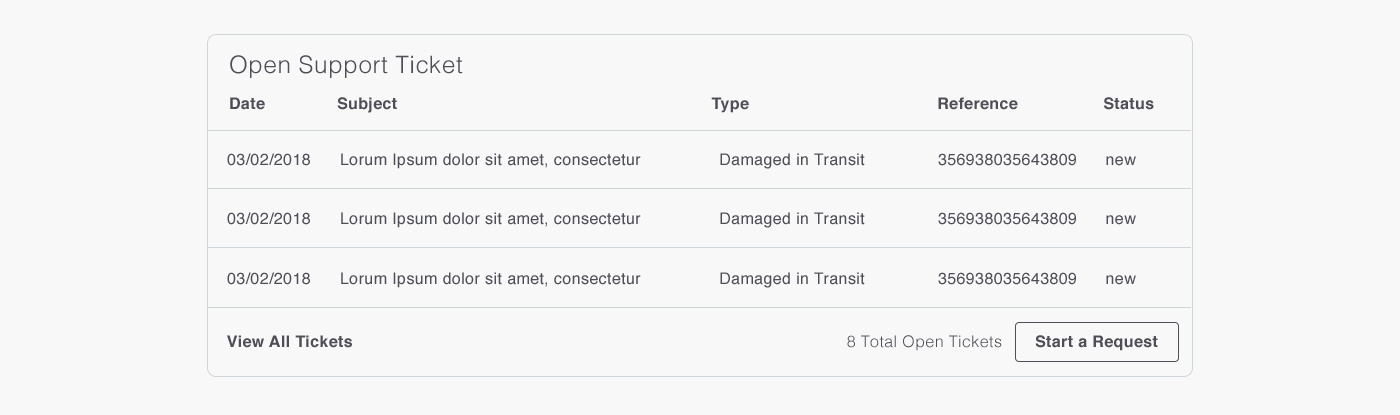
Task: Sort by the Subject column header
Action: pos(367,104)
